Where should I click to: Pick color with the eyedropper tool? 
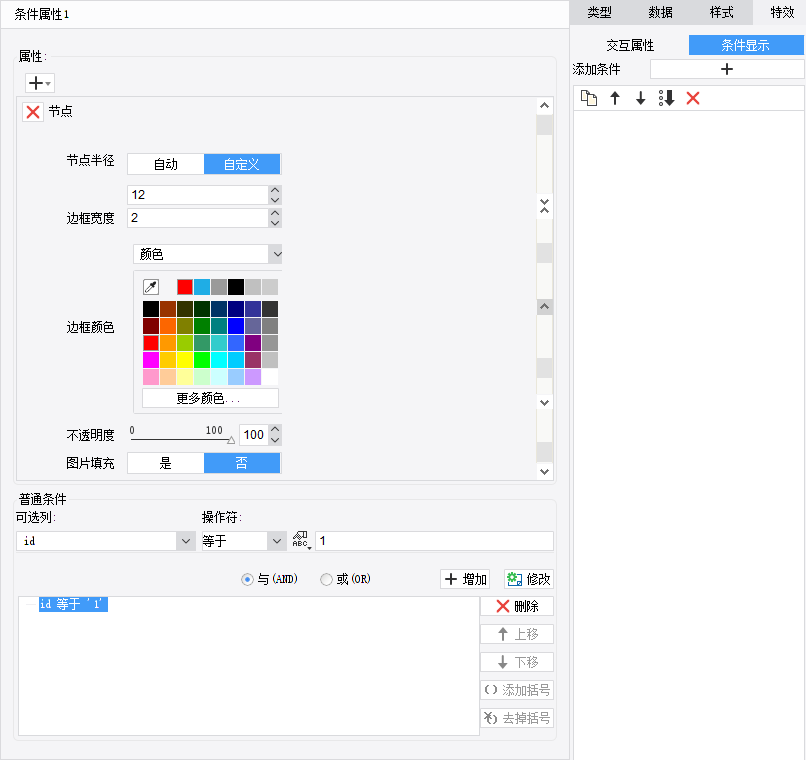pyautogui.click(x=151, y=287)
